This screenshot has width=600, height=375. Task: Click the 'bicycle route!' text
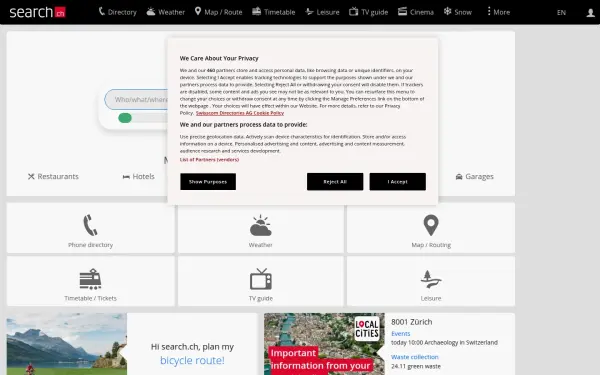point(192,360)
